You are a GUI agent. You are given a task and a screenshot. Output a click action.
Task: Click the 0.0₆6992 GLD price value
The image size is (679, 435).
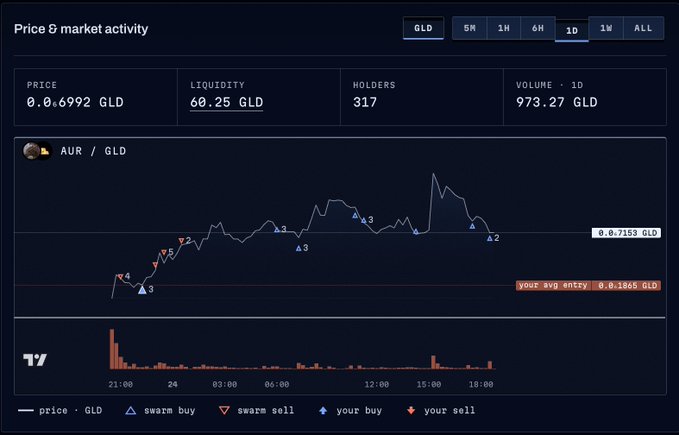click(75, 103)
